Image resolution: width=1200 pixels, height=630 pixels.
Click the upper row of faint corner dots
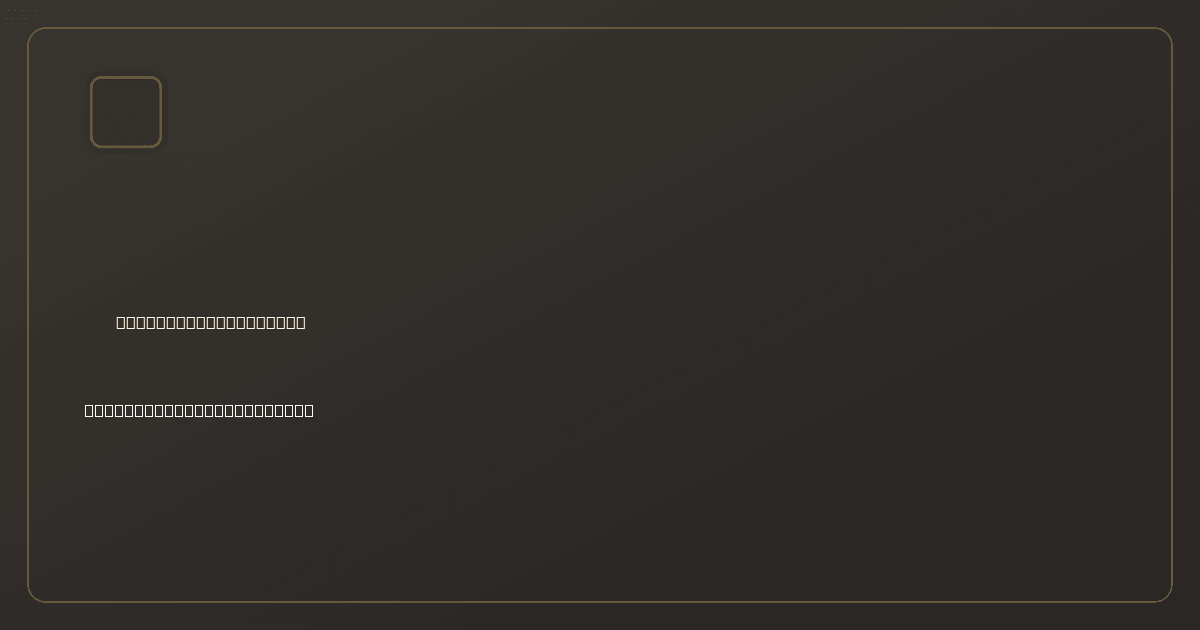pos(22,11)
